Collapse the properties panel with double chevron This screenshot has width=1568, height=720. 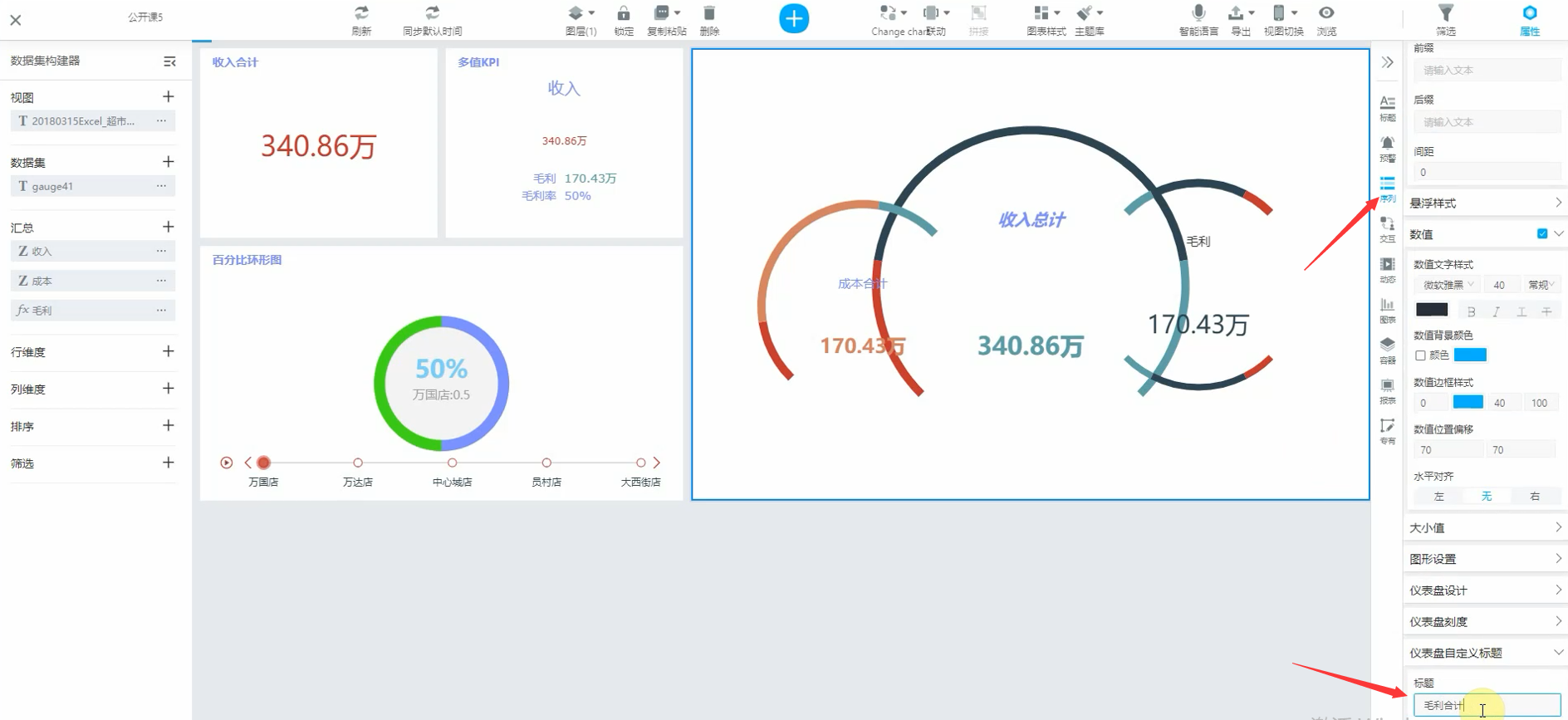(x=1387, y=62)
